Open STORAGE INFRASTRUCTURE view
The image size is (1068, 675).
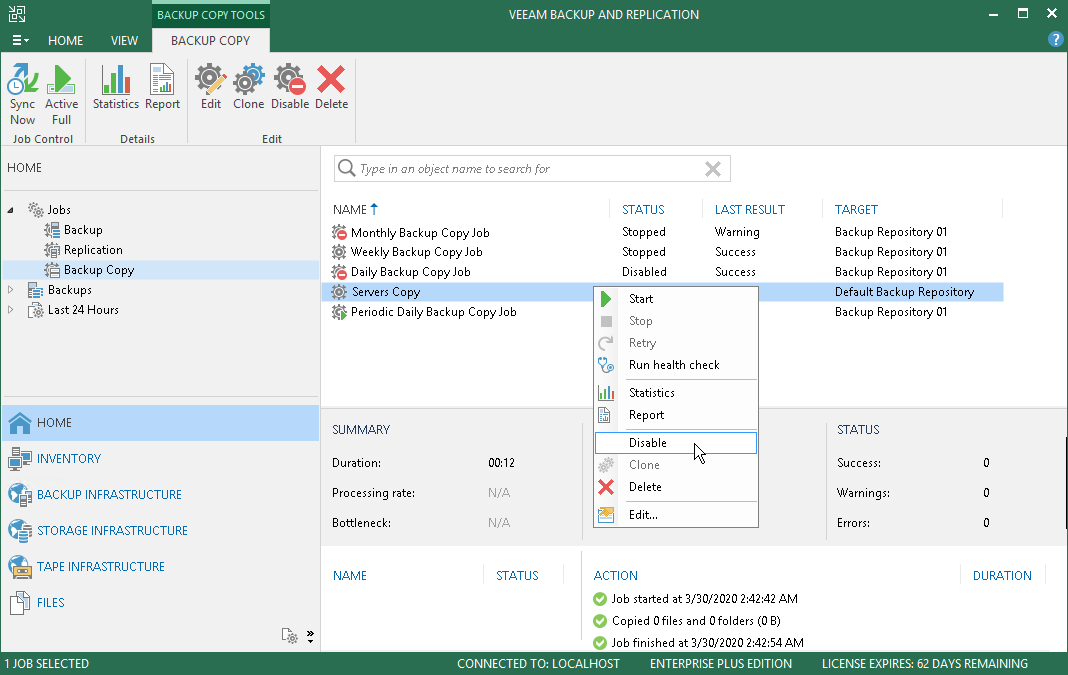pos(161,531)
